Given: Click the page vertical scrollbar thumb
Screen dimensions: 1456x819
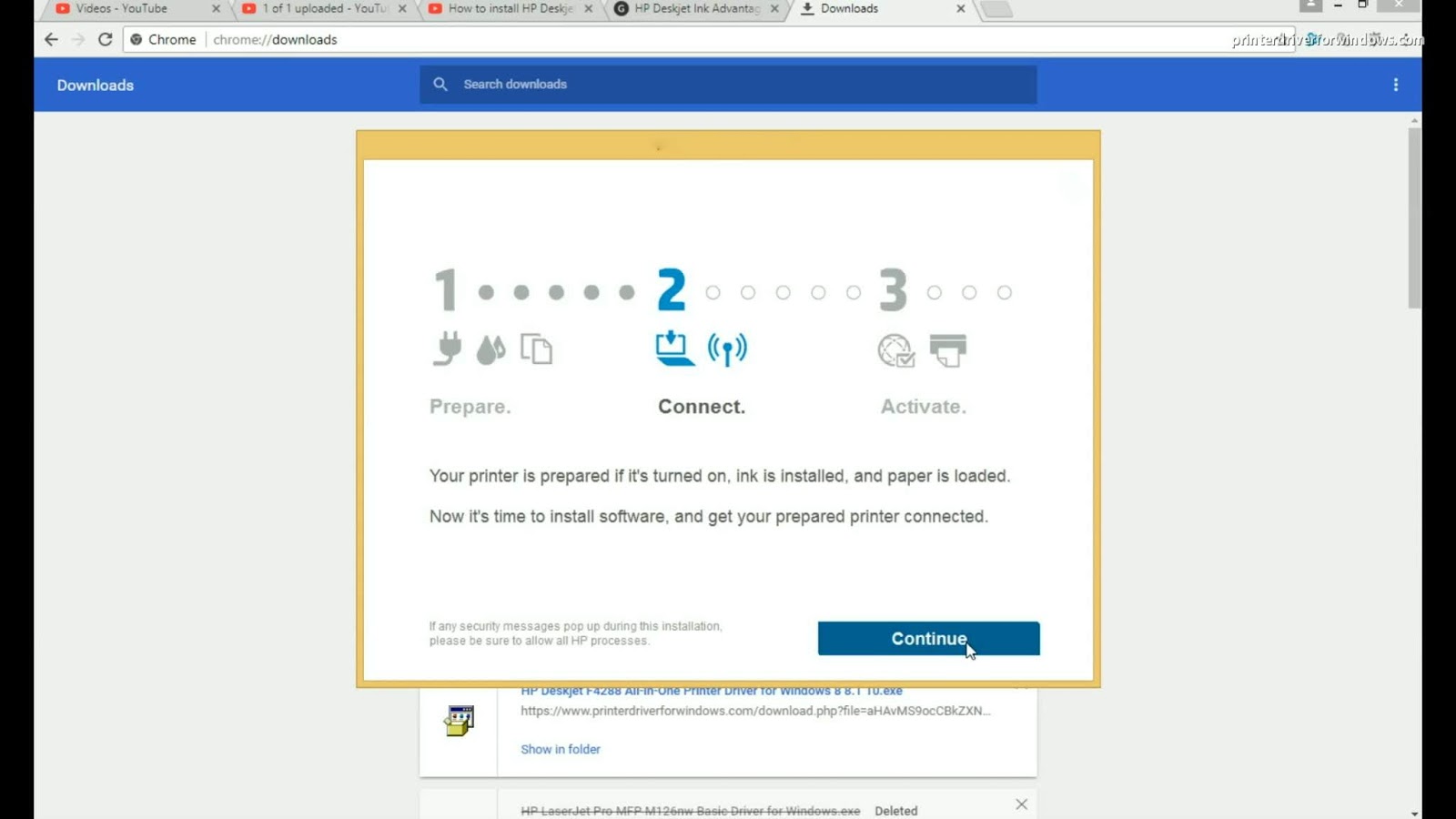Looking at the screenshot, I should tap(1414, 218).
